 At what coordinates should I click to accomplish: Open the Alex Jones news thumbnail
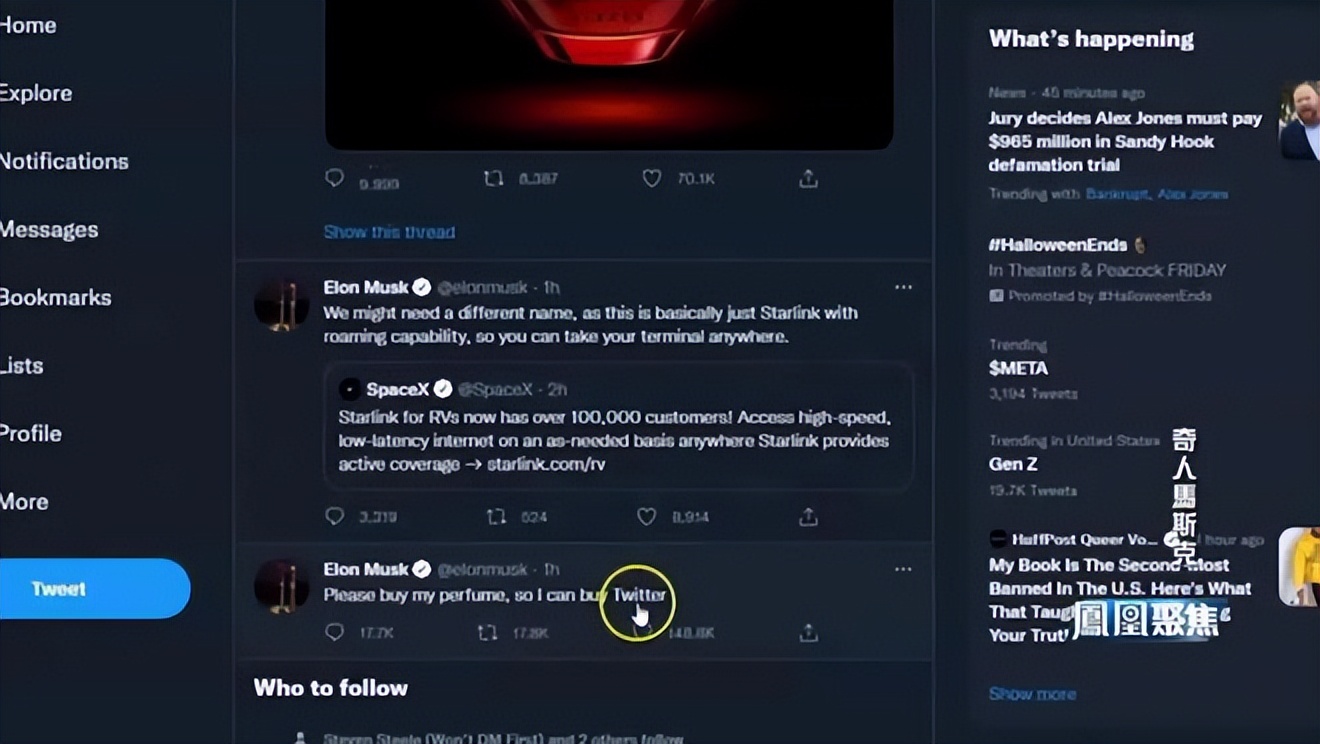1299,120
